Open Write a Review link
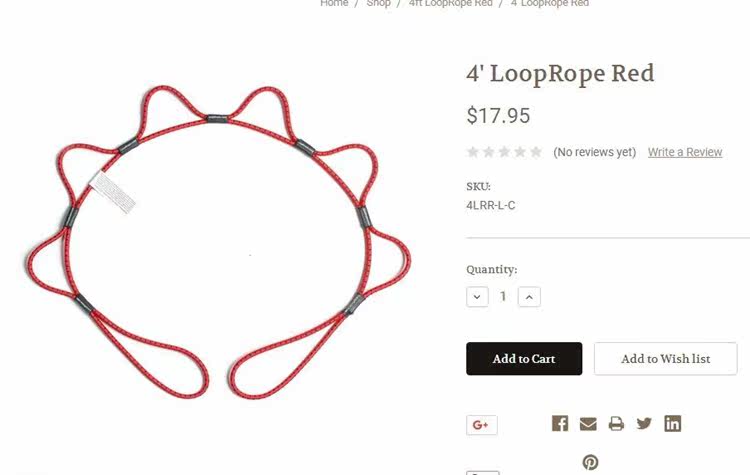750x475 pixels. 684,152
